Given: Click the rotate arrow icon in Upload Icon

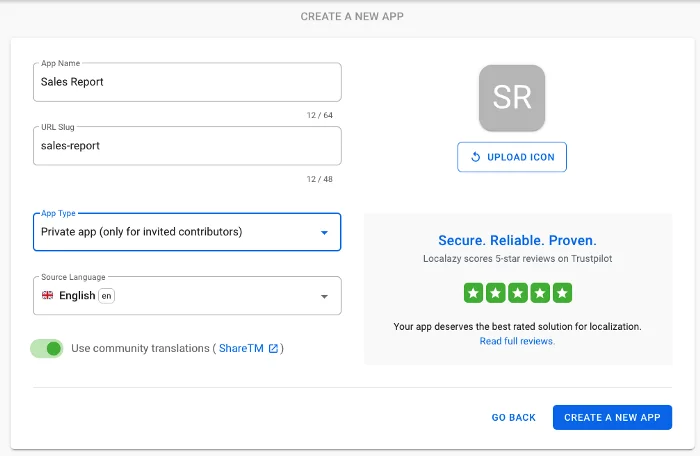Looking at the screenshot, I should coord(475,157).
